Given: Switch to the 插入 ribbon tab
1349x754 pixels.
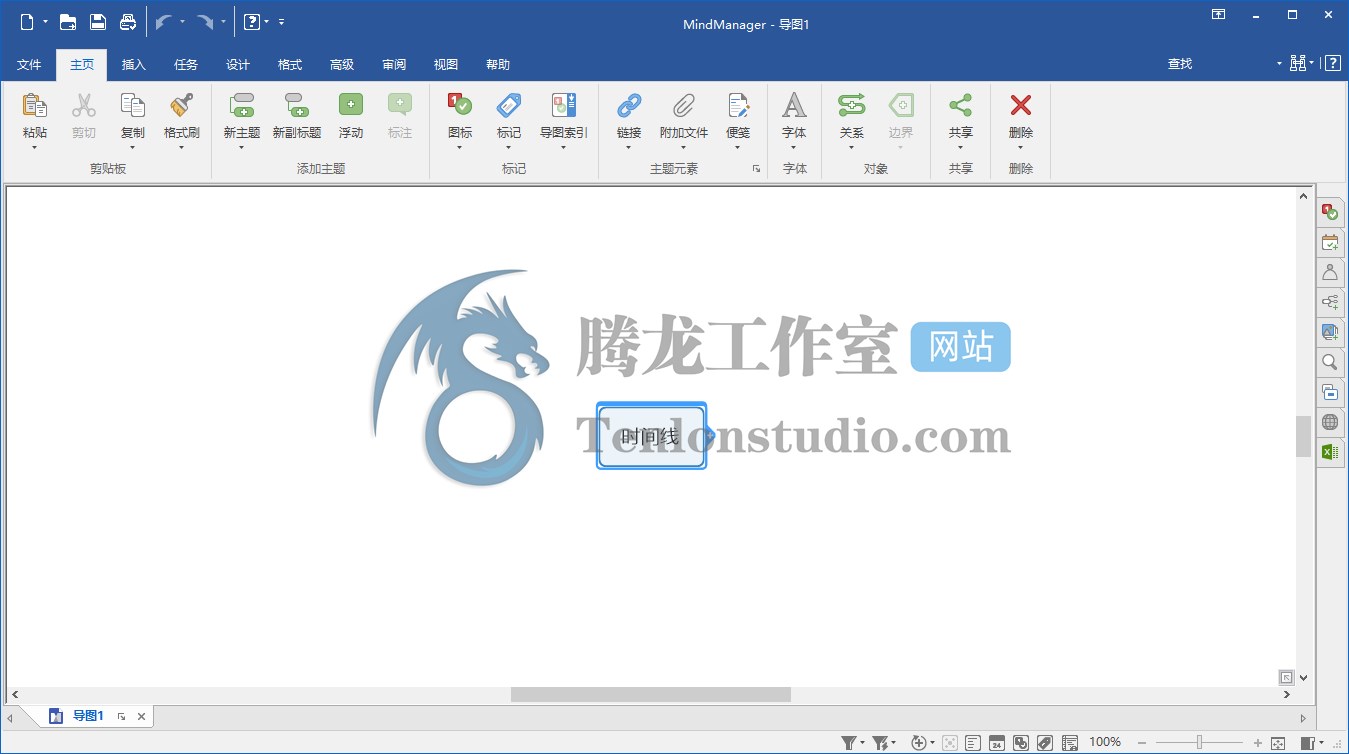Looking at the screenshot, I should coord(133,64).
